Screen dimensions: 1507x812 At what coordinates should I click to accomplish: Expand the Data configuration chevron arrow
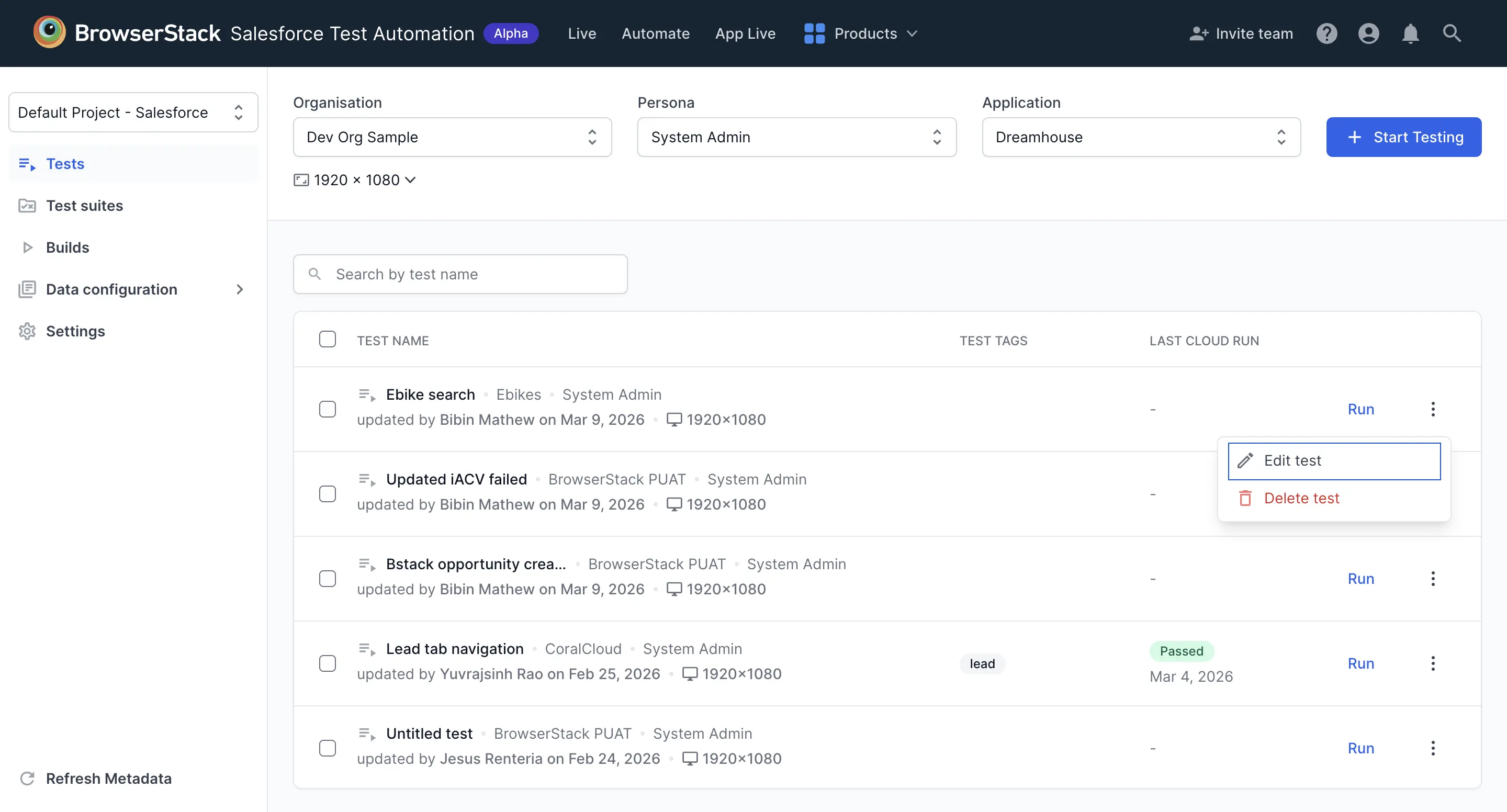[239, 289]
